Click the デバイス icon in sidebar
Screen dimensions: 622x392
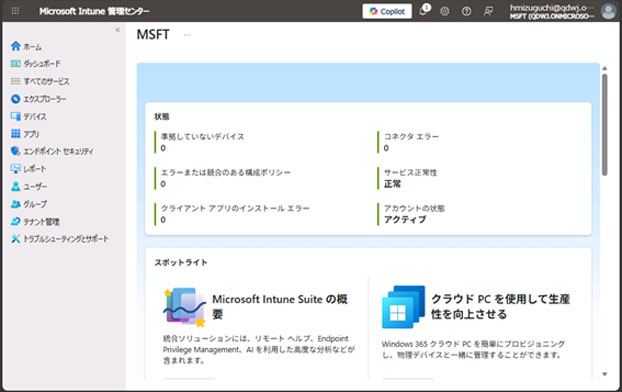pyautogui.click(x=15, y=116)
